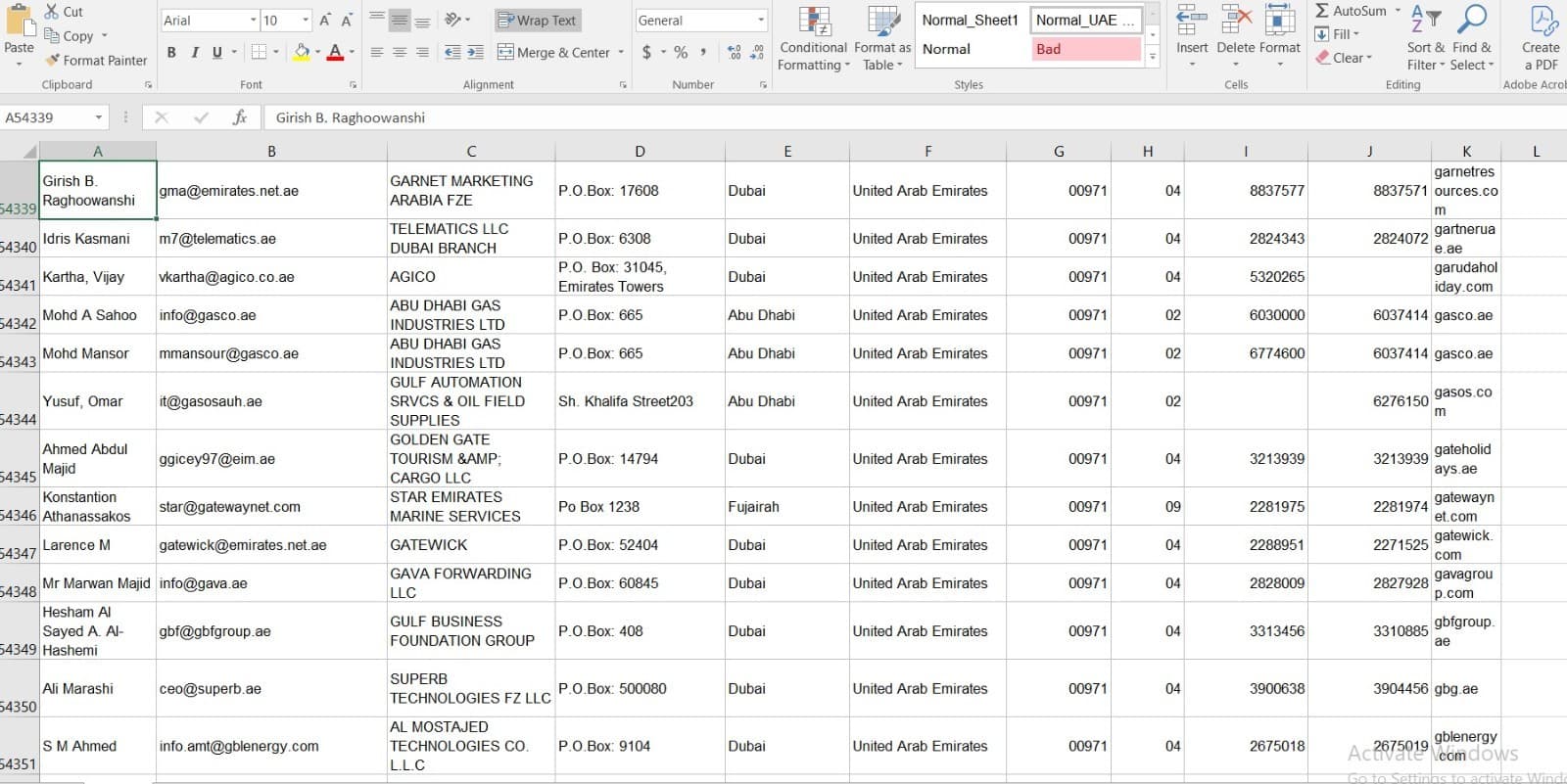
Task: Click cell with gma@emirates.net.ae
Action: 271,190
